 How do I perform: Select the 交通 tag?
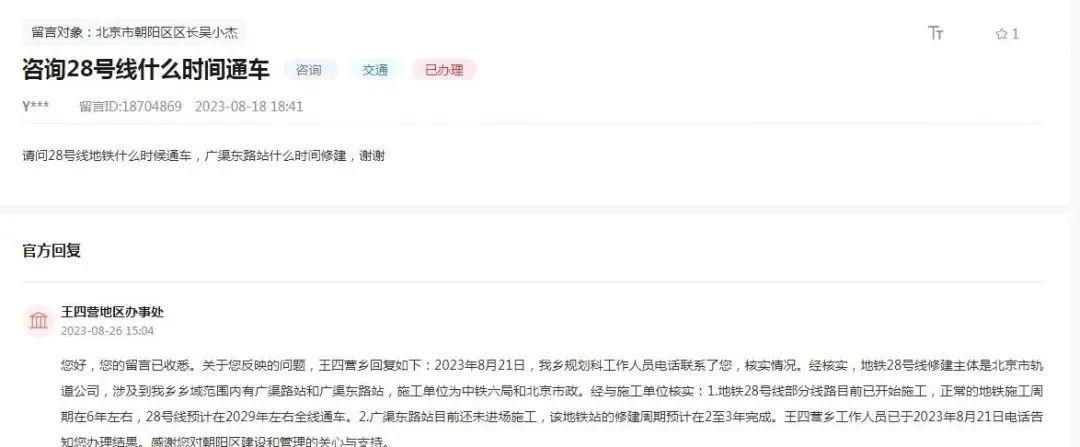point(375,70)
